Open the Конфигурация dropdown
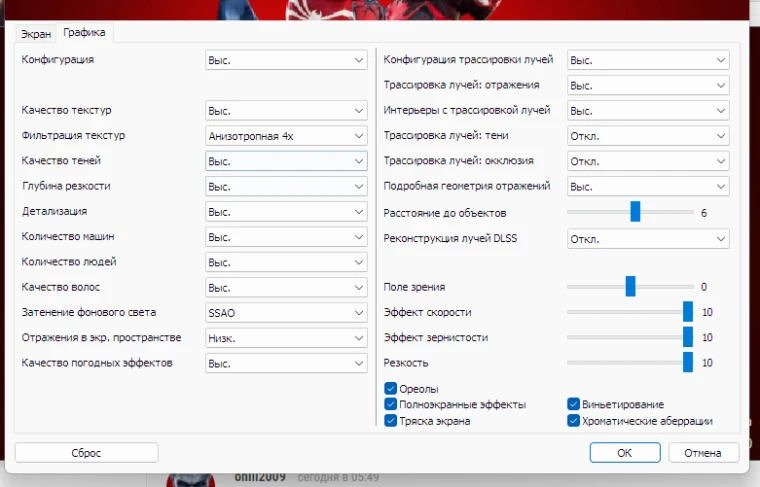 click(286, 60)
